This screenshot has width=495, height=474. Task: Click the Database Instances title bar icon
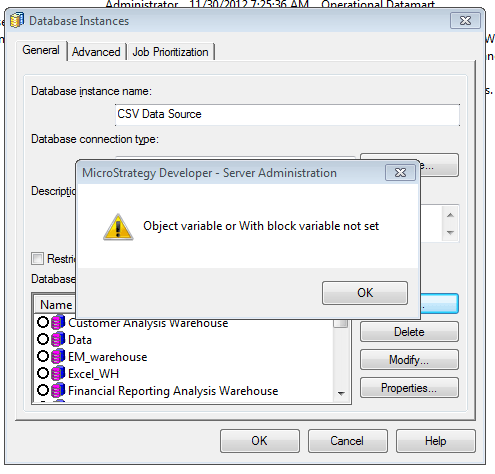pos(17,20)
